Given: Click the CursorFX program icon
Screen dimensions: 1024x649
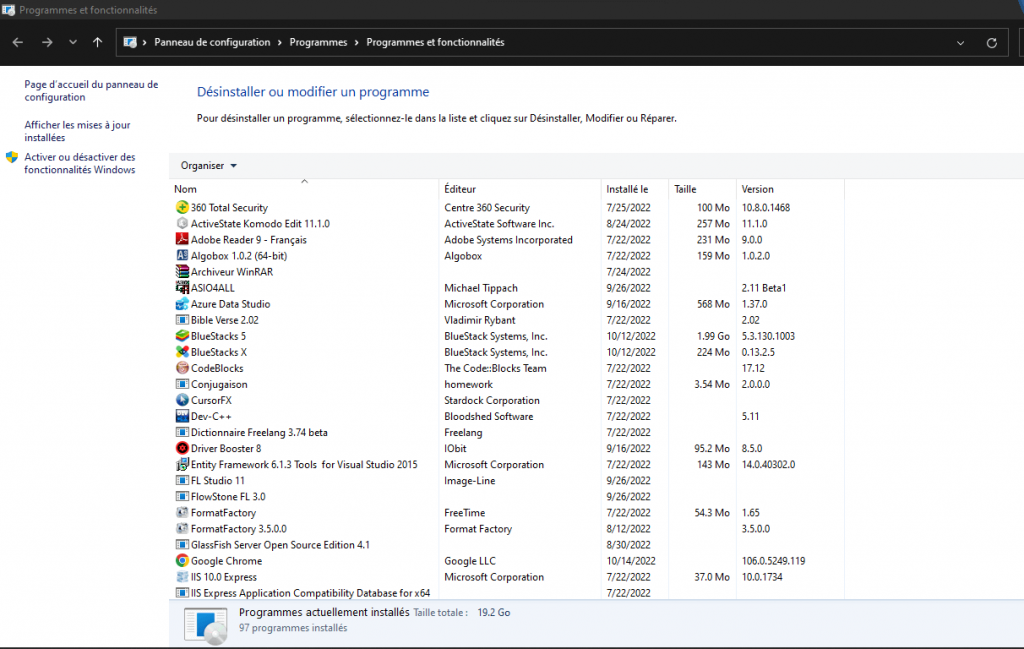Looking at the screenshot, I should pyautogui.click(x=182, y=400).
